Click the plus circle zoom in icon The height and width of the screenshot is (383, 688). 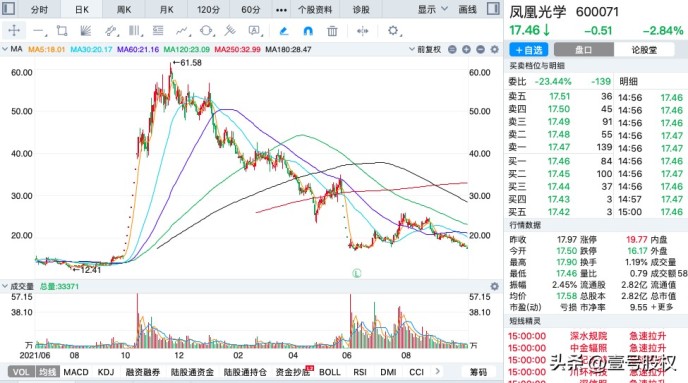[466, 50]
